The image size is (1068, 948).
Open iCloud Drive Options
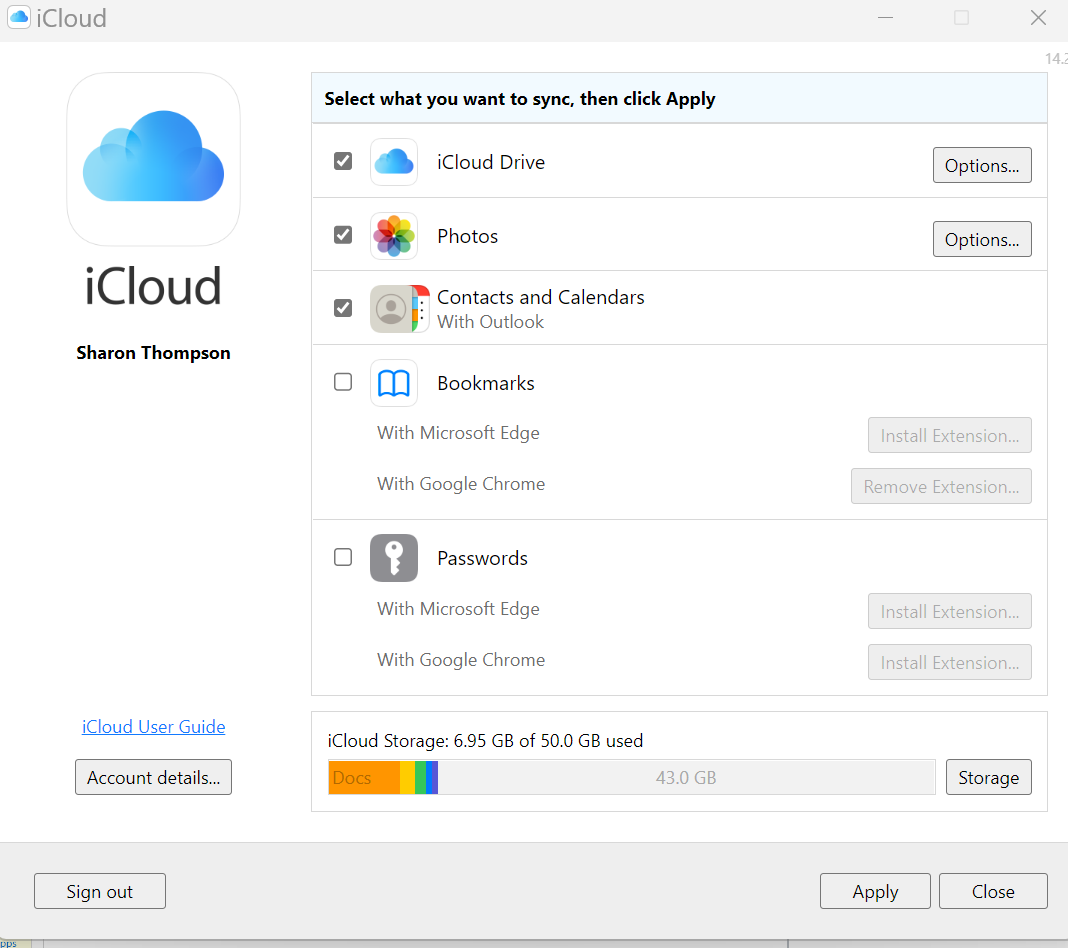[x=981, y=165]
